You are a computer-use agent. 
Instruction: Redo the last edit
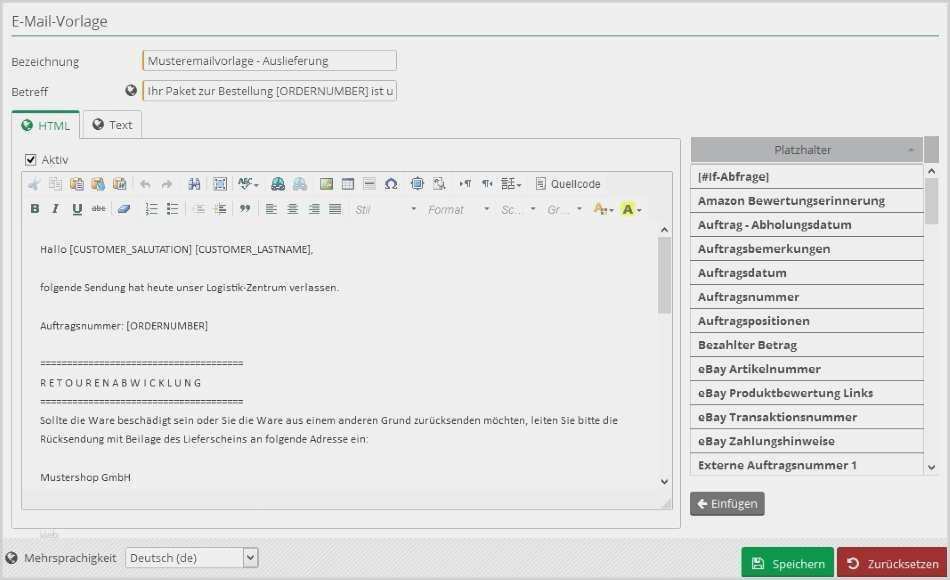[x=167, y=184]
